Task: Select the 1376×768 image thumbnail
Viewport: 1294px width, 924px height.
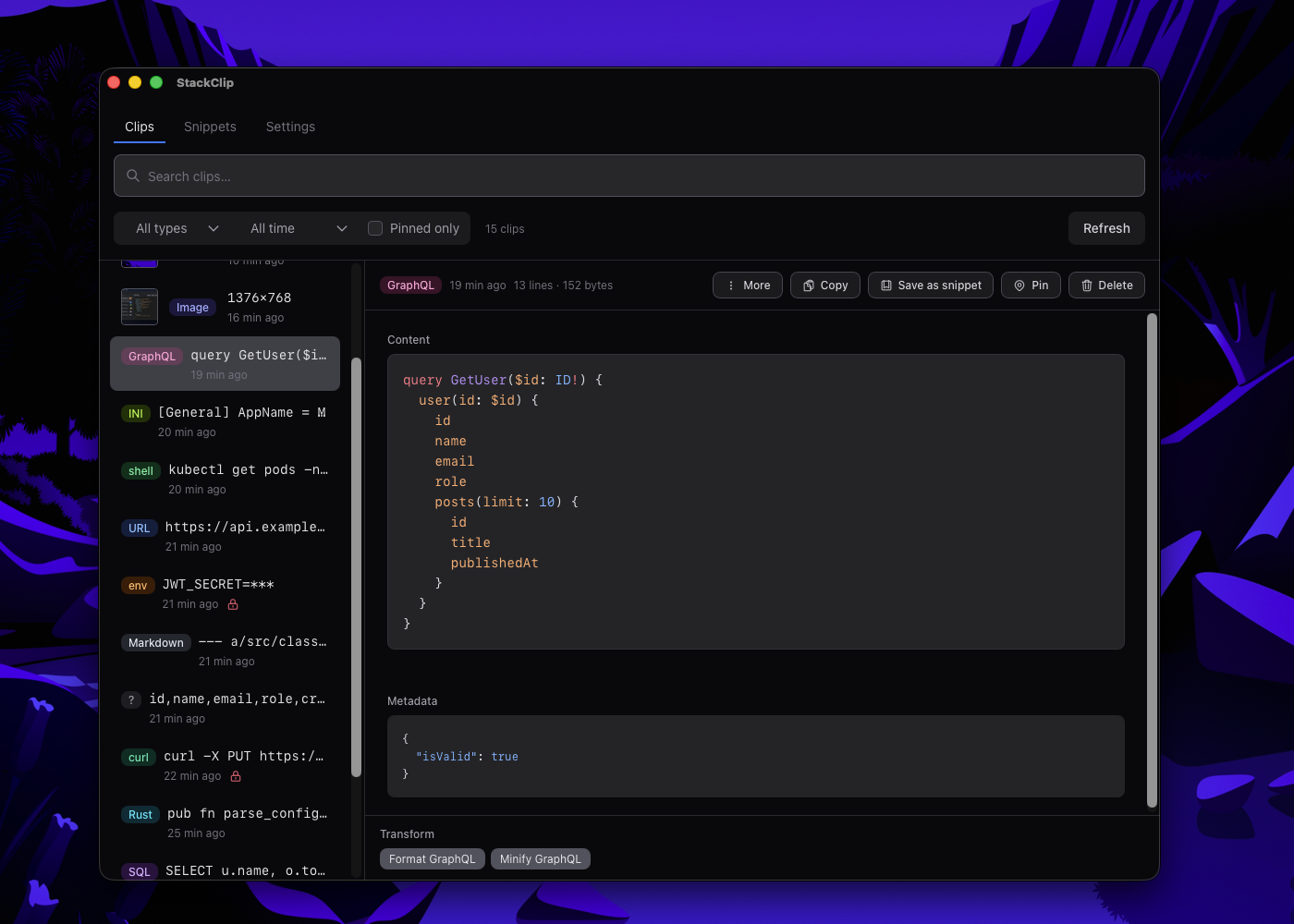Action: [140, 306]
